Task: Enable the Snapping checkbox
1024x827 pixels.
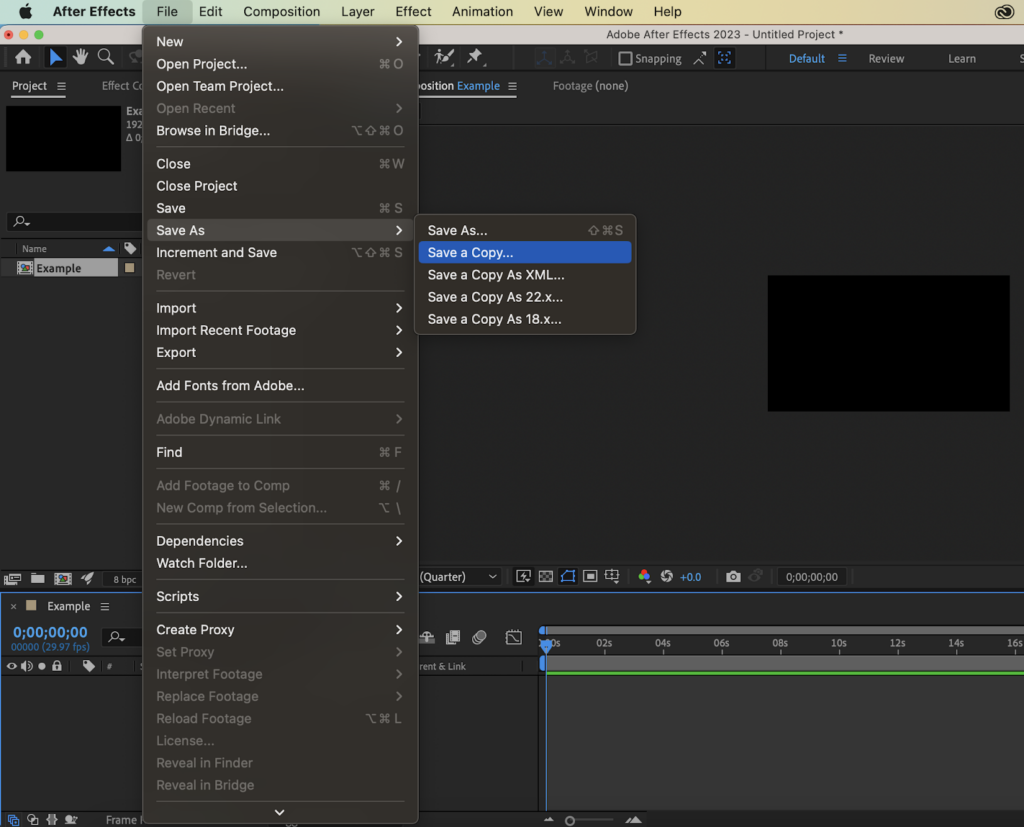Action: pos(625,59)
